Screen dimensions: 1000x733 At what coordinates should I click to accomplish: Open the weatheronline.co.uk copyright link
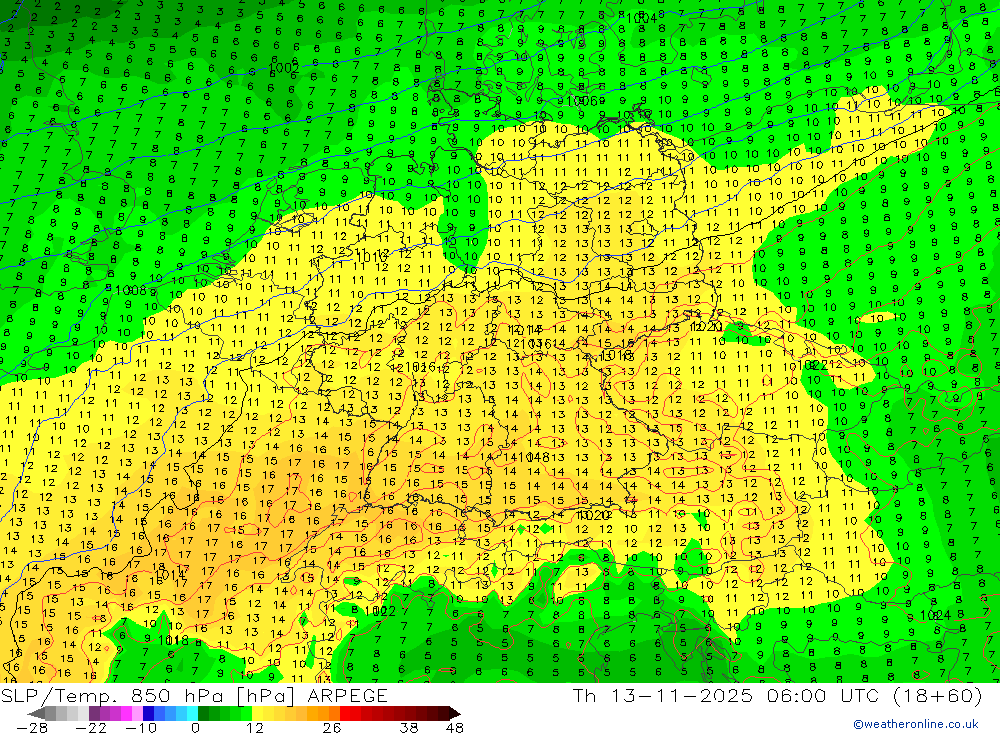pyautogui.click(x=916, y=724)
